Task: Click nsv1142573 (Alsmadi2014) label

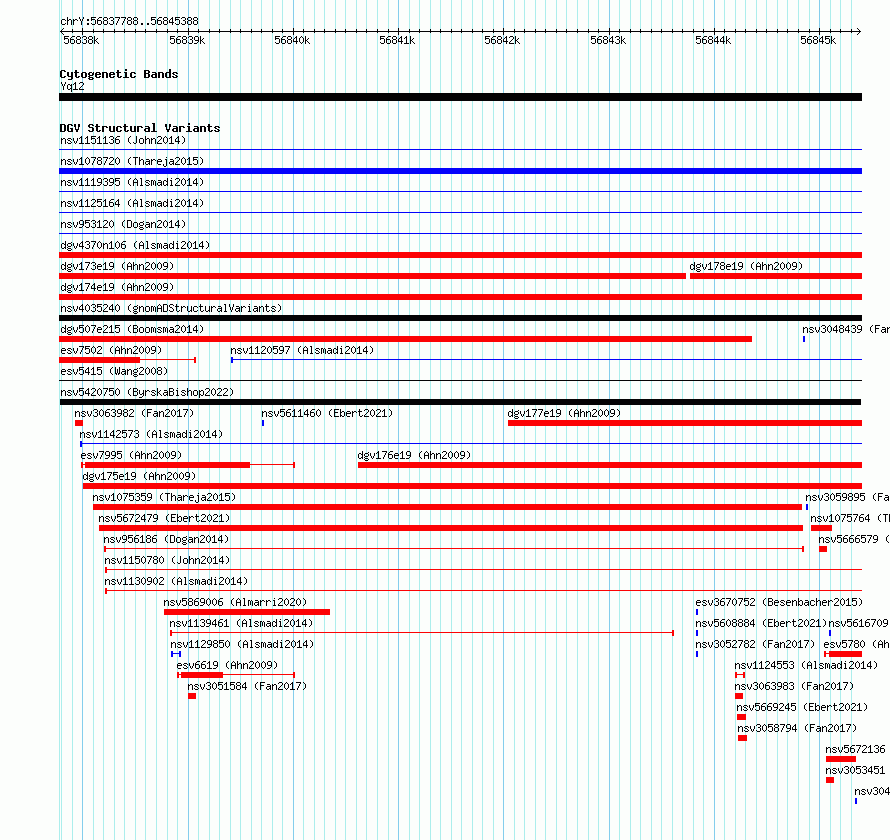Action: click(151, 434)
